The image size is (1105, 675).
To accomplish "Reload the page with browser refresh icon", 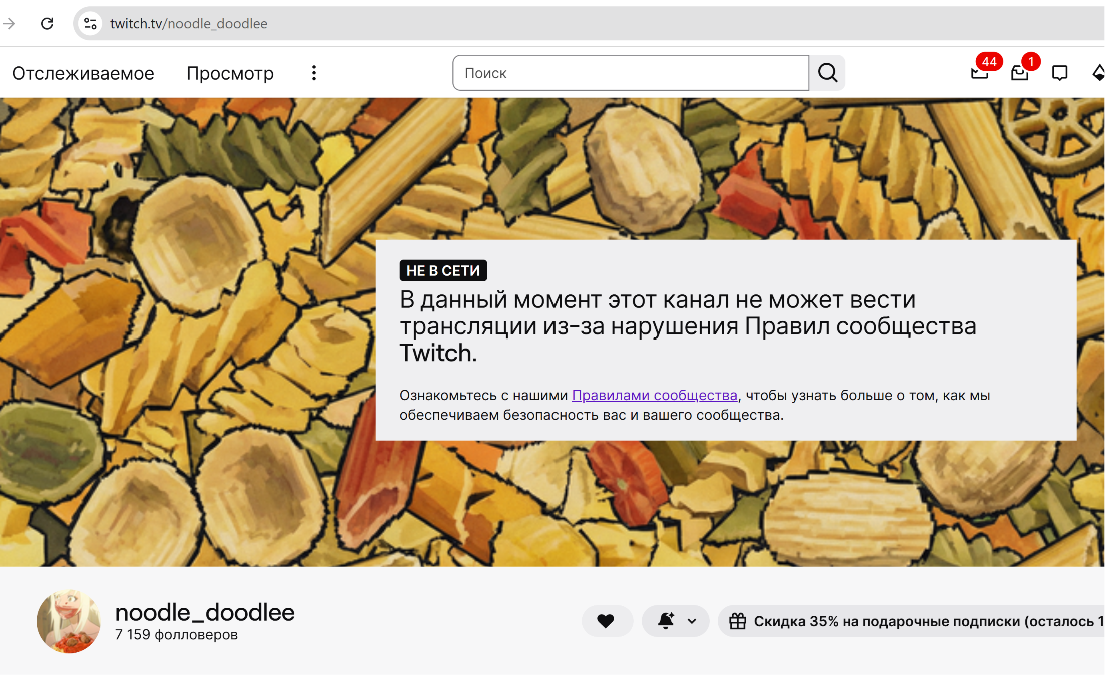I will [47, 23].
